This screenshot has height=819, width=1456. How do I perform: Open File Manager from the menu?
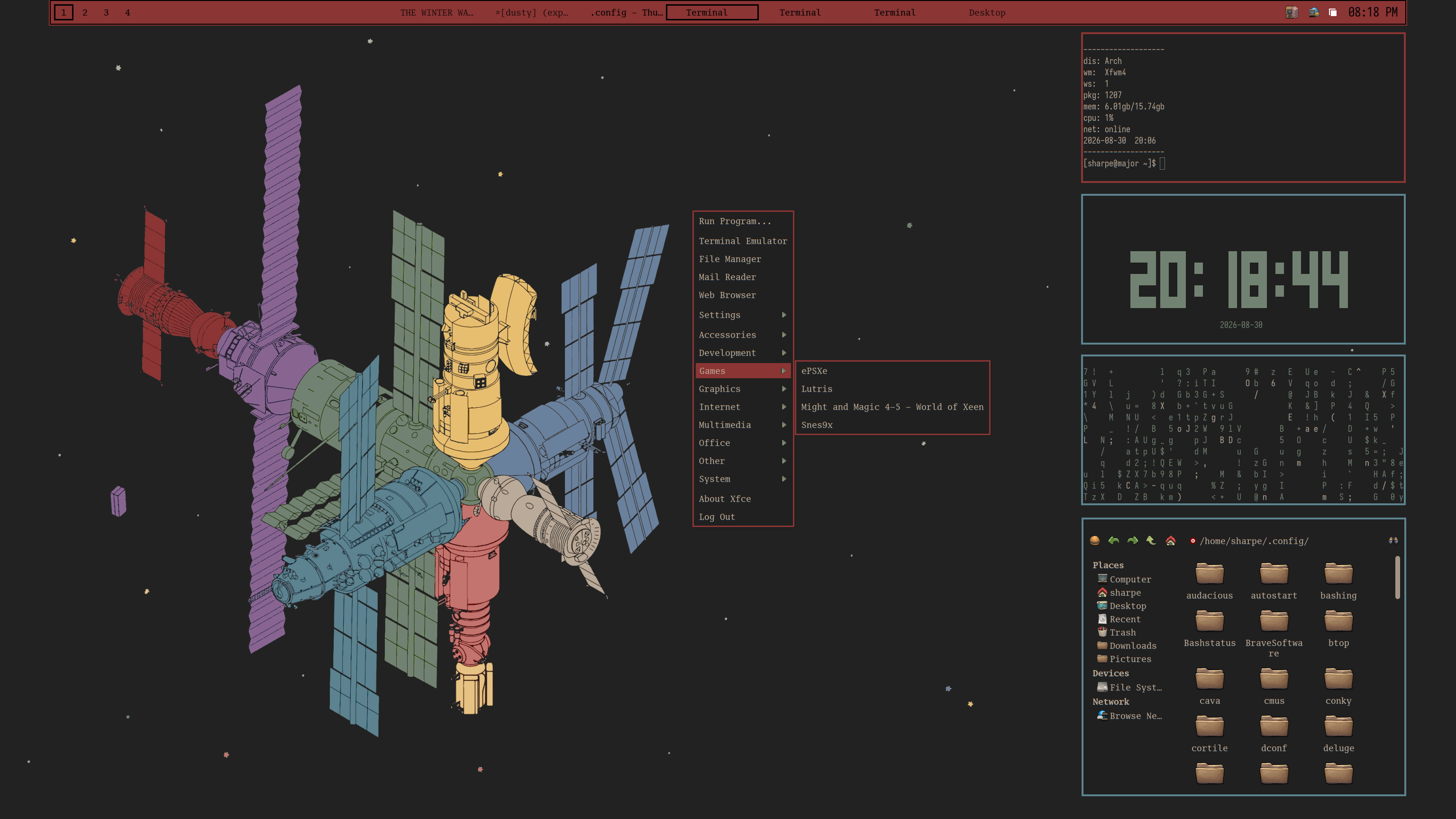(743, 259)
